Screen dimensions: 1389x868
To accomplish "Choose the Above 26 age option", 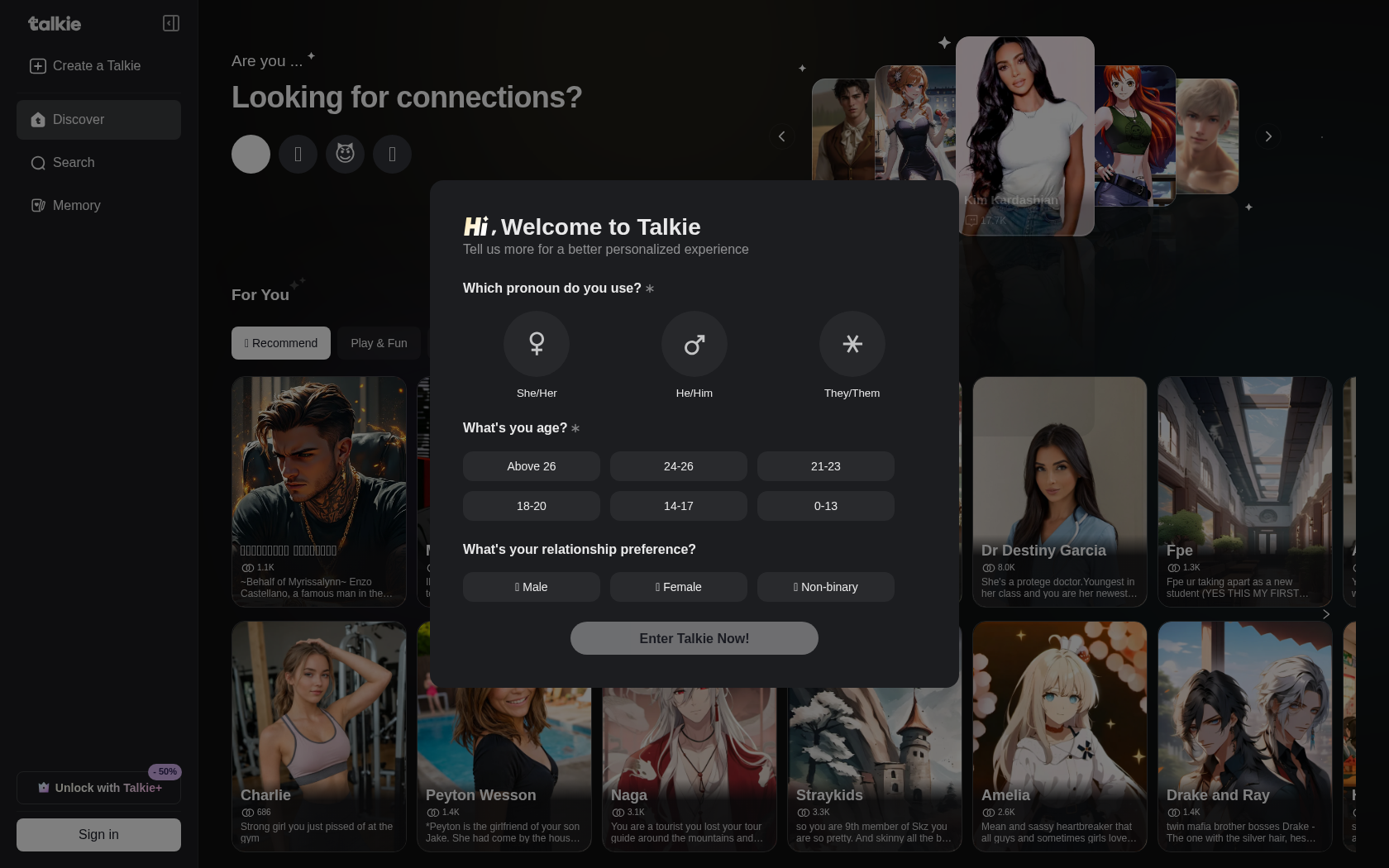I will point(531,466).
